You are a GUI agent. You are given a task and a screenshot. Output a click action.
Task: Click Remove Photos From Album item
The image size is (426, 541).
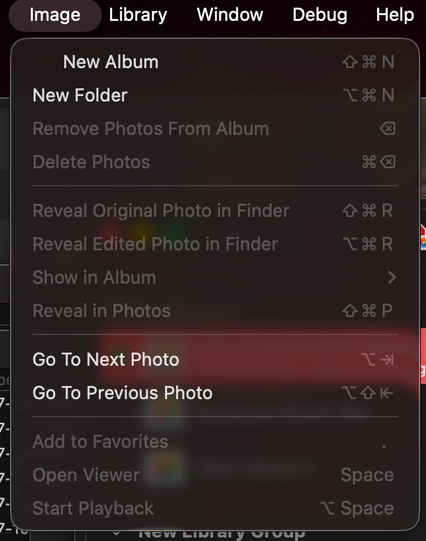click(215, 129)
